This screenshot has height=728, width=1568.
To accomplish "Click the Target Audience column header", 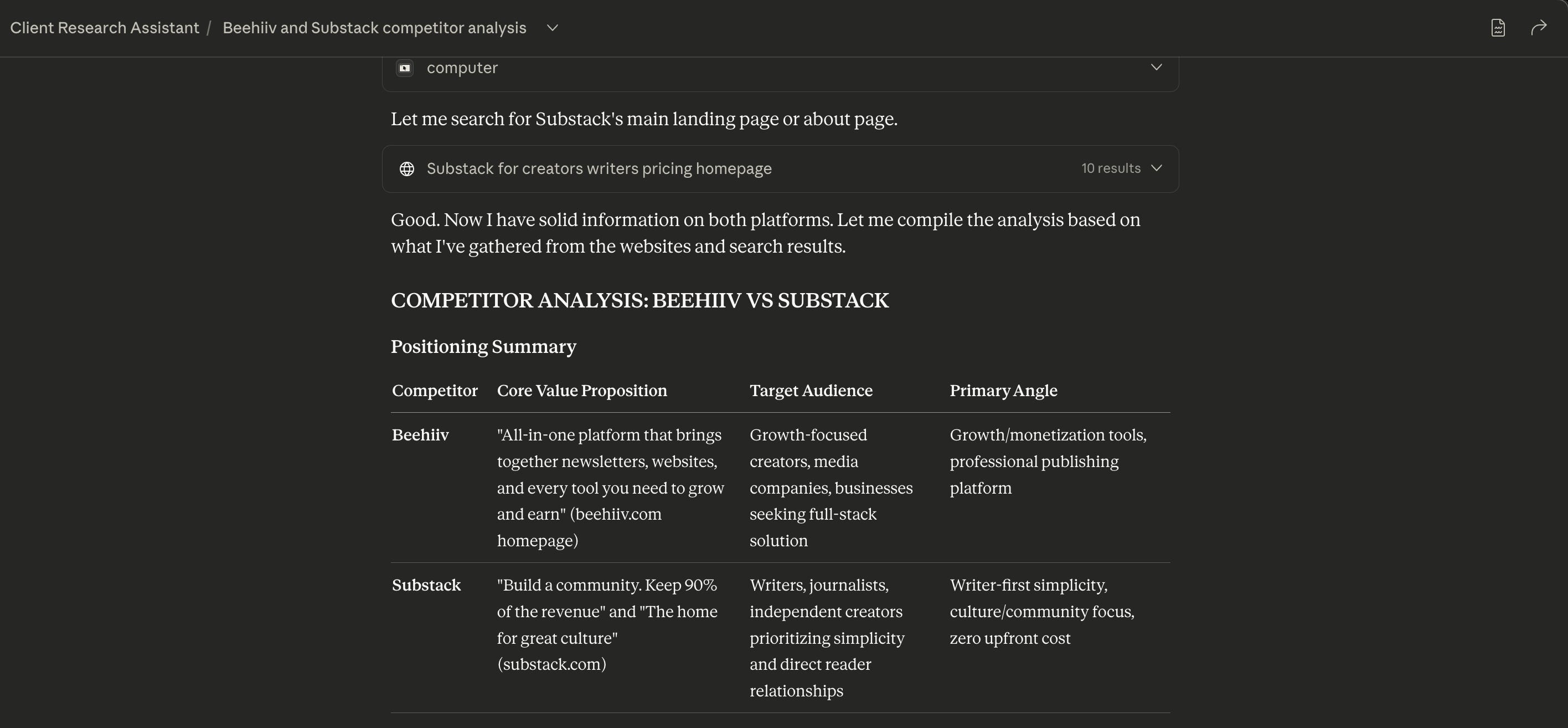I will (810, 391).
